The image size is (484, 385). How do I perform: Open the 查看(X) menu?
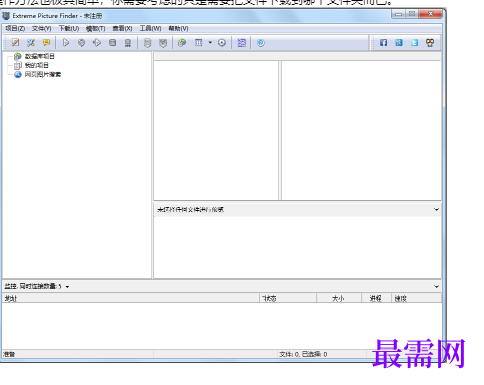point(122,28)
